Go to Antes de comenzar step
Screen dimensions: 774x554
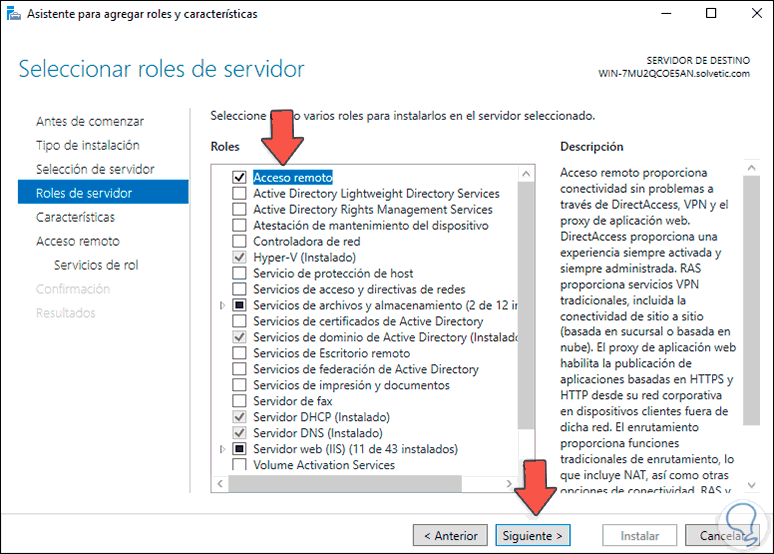tap(90, 121)
